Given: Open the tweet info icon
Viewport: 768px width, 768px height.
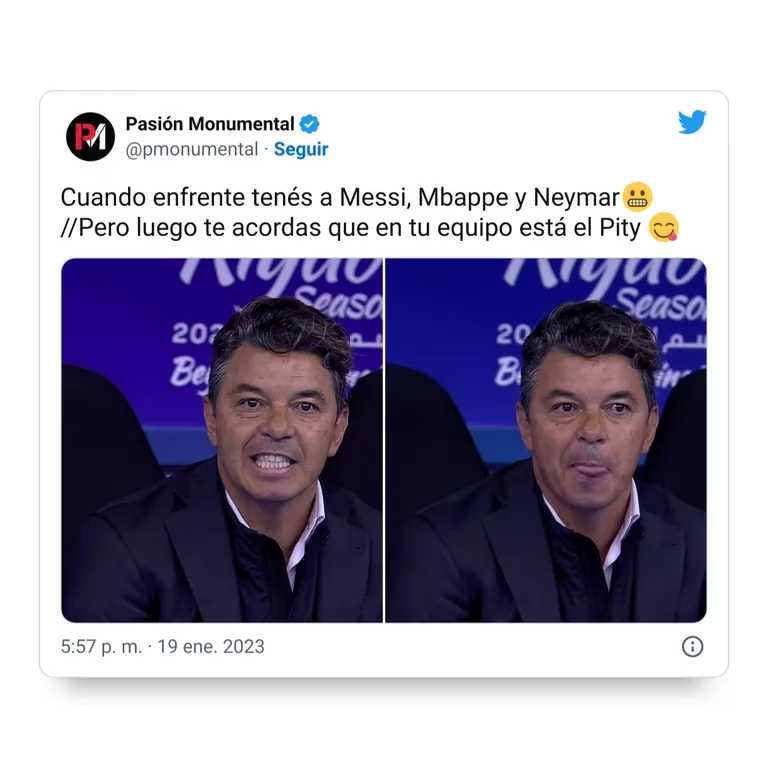Looking at the screenshot, I should [x=692, y=647].
